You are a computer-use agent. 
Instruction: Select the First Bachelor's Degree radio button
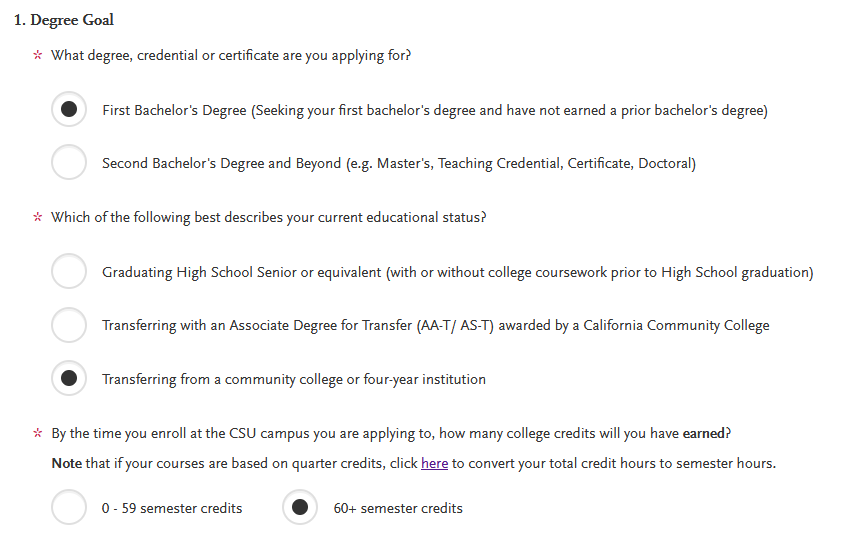(x=69, y=110)
